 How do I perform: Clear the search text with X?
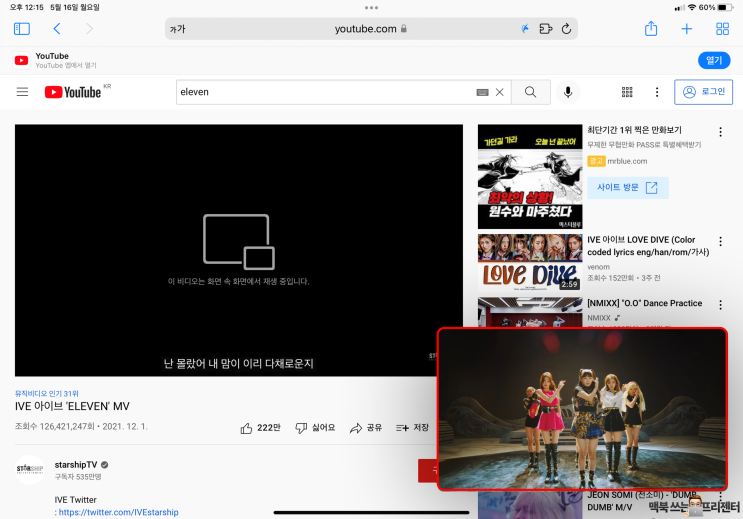[499, 92]
